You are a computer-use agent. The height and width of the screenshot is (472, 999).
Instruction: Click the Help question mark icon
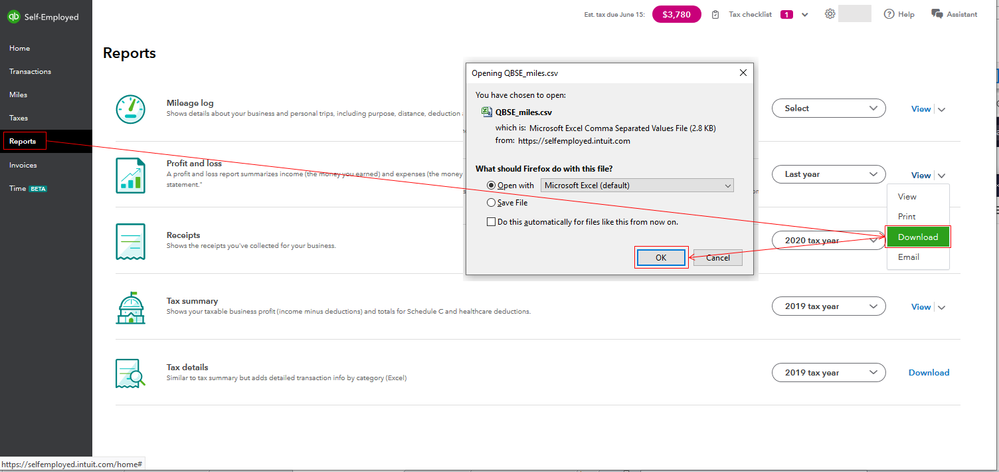[x=888, y=14]
